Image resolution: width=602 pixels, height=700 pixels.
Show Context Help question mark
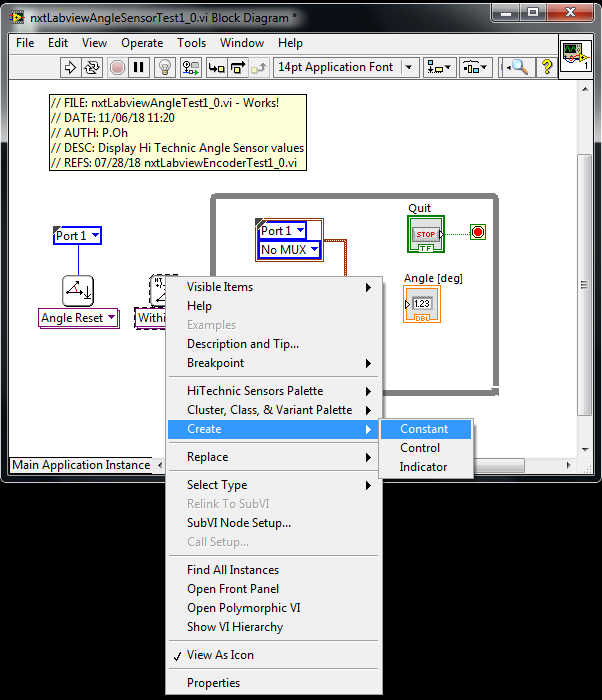click(x=547, y=67)
